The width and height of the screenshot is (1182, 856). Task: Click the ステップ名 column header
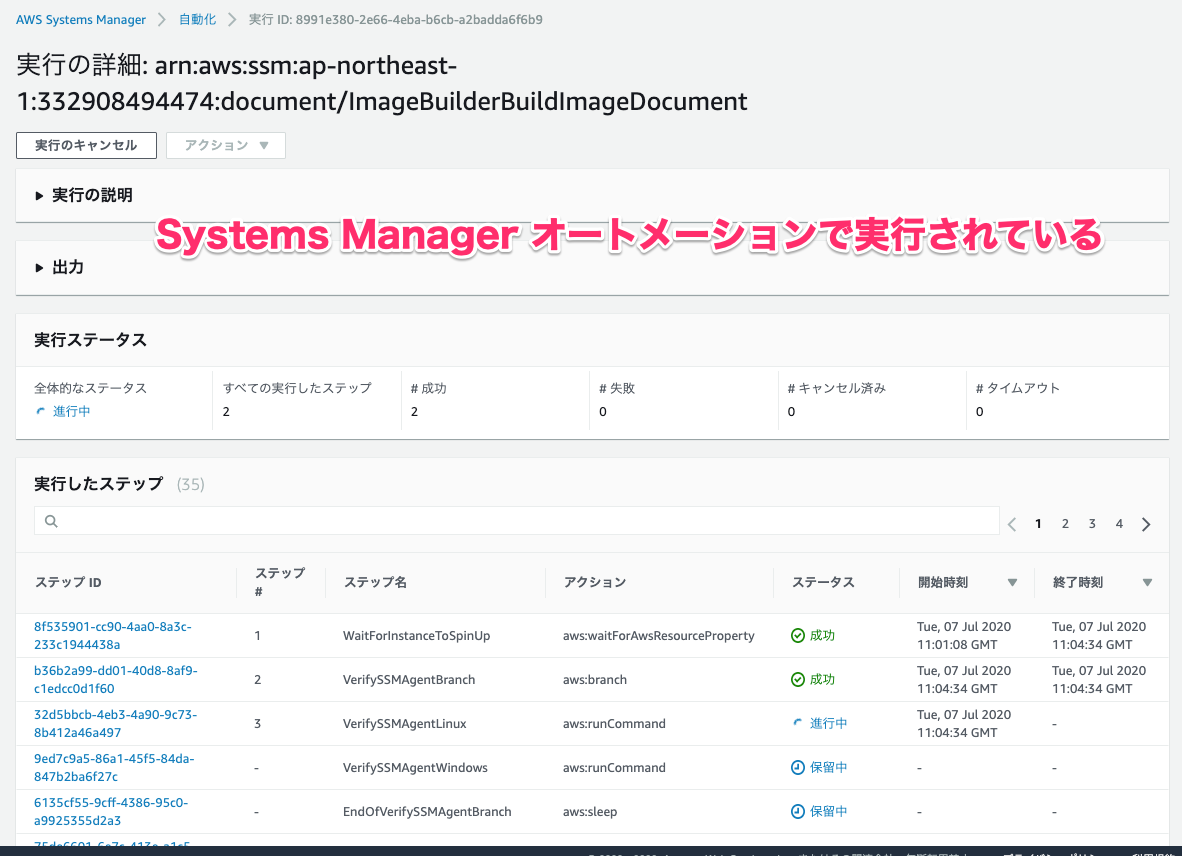click(375, 582)
